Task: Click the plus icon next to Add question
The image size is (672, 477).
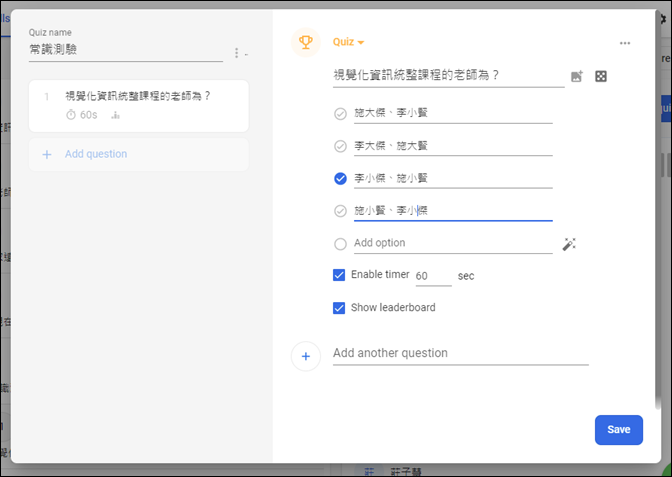Action: (46, 154)
